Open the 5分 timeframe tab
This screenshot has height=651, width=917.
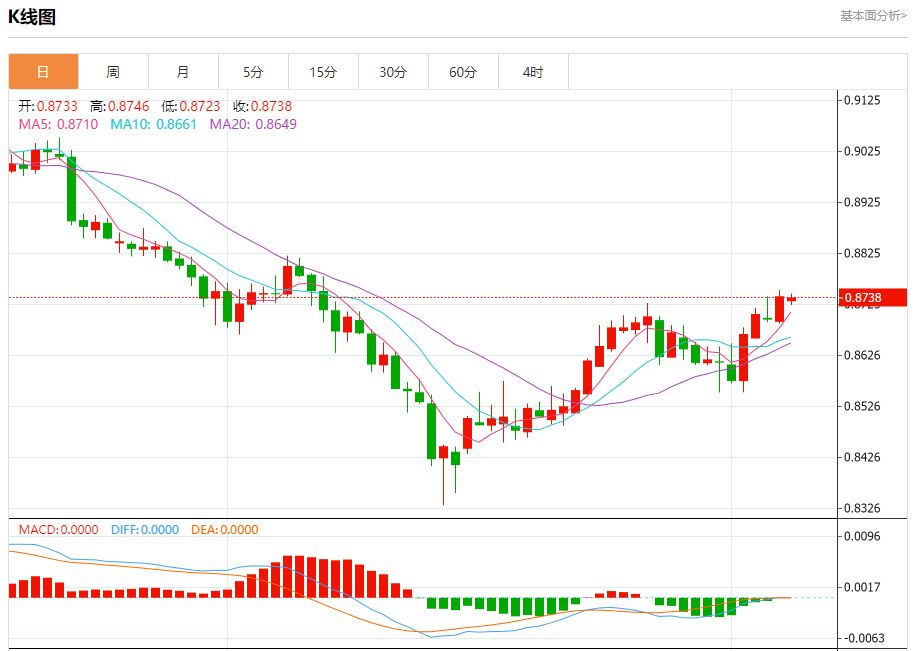253,72
